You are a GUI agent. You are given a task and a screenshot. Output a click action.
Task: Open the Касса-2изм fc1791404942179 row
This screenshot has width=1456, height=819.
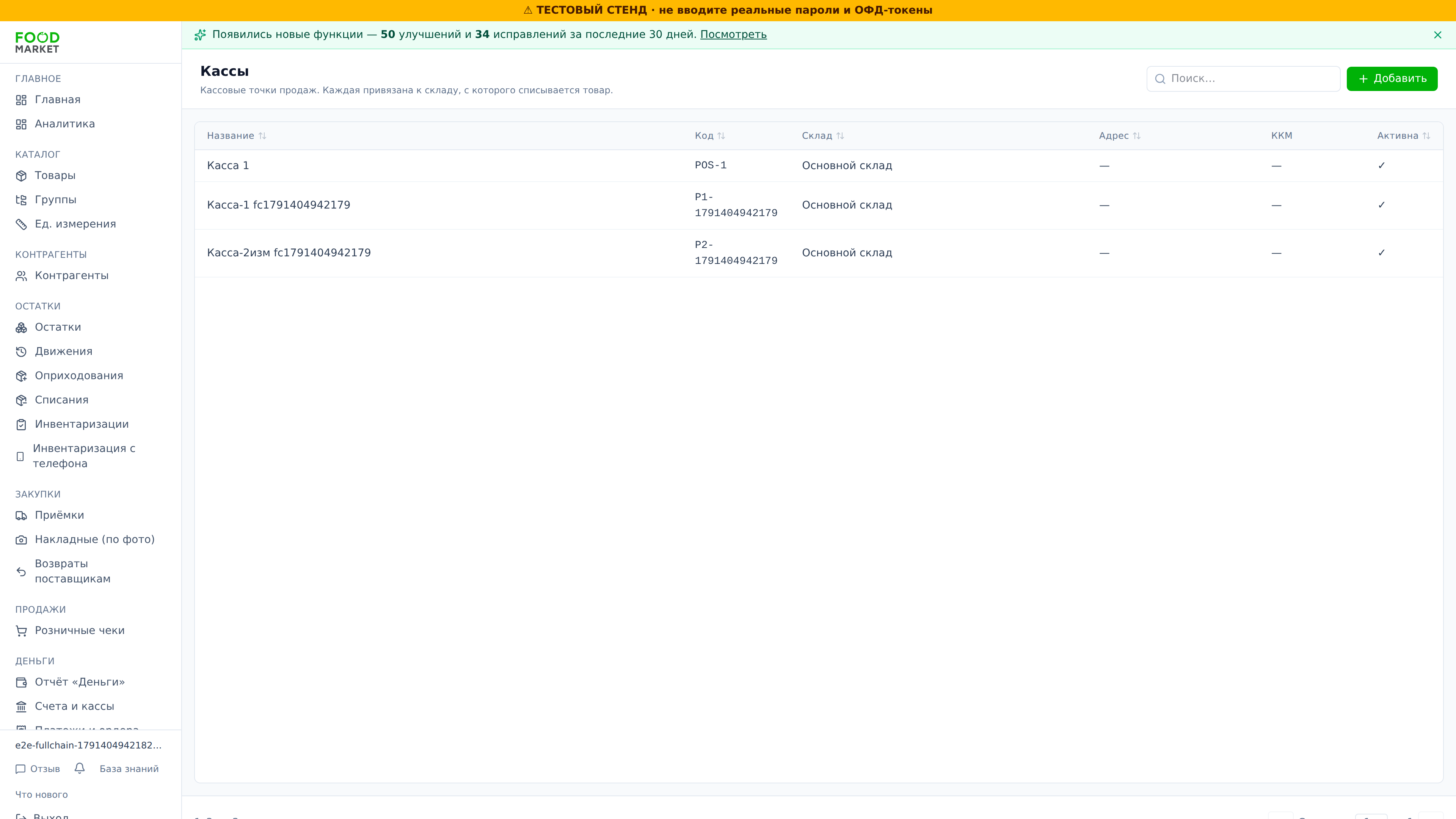[x=819, y=253]
